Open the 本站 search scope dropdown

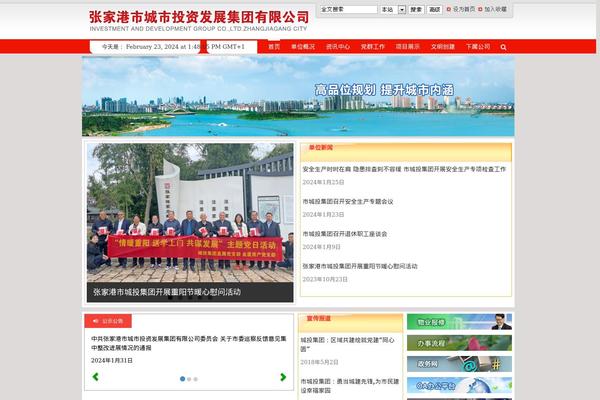(392, 9)
